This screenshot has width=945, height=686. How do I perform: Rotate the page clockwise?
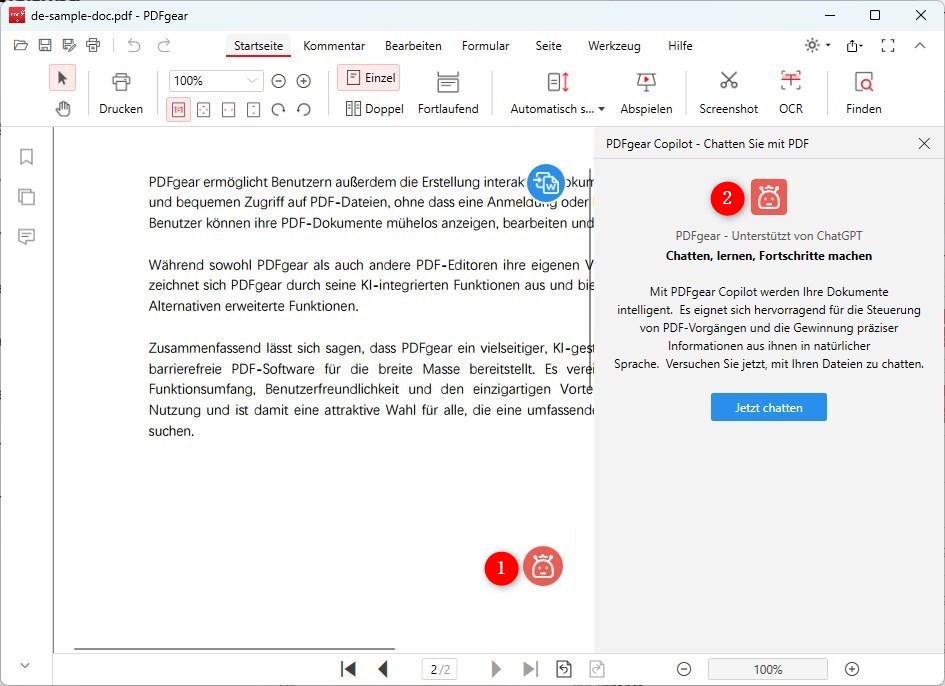click(x=278, y=110)
